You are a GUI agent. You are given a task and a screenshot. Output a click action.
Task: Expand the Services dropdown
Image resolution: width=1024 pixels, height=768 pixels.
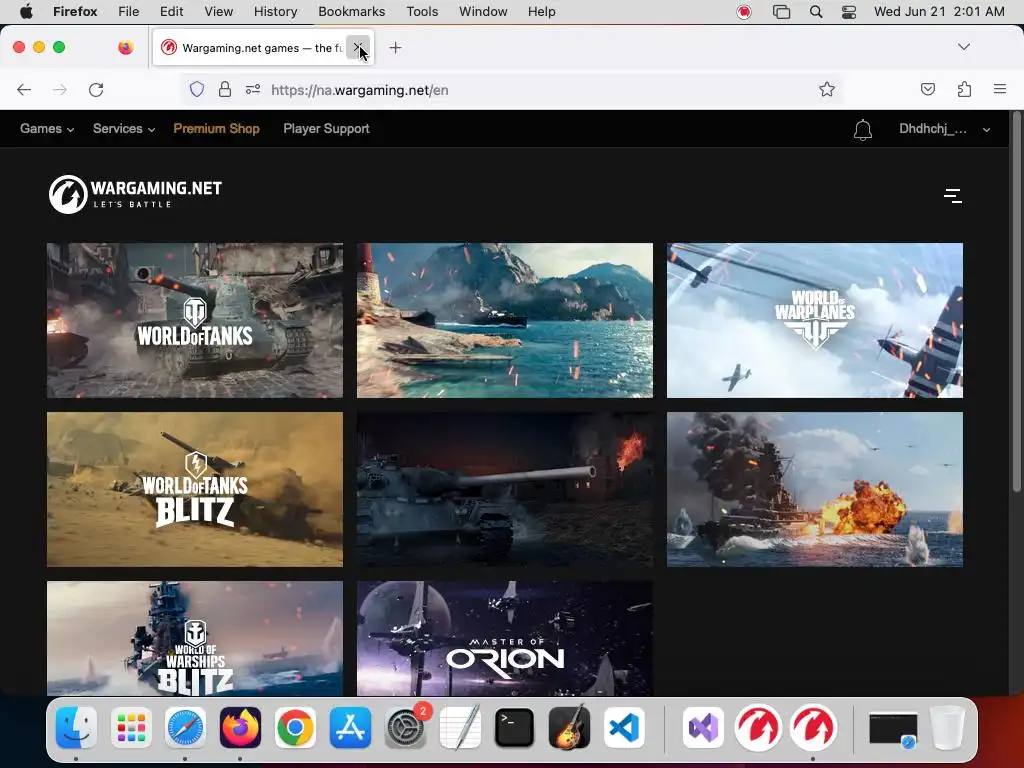[124, 129]
